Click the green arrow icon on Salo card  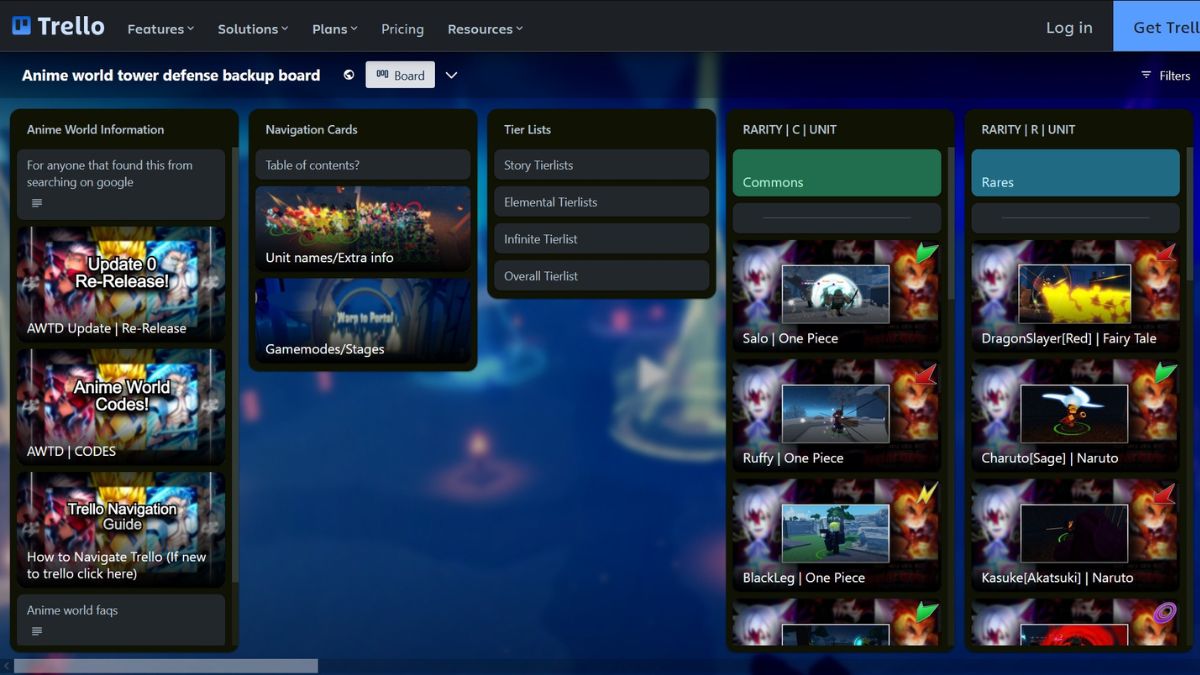click(x=927, y=254)
